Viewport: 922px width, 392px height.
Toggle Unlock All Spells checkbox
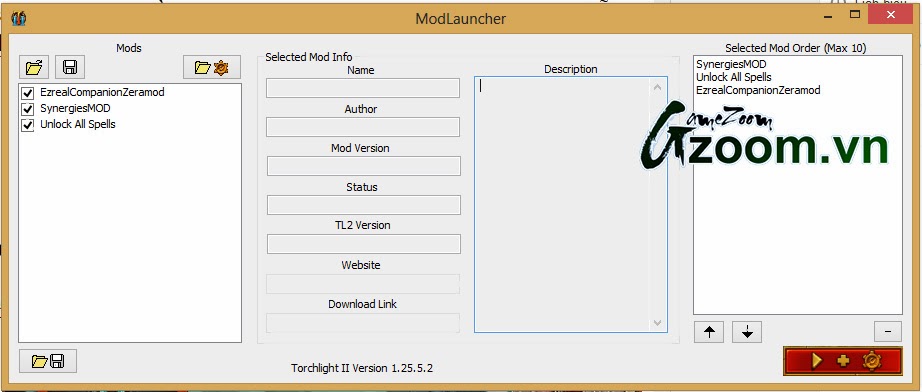[27, 125]
